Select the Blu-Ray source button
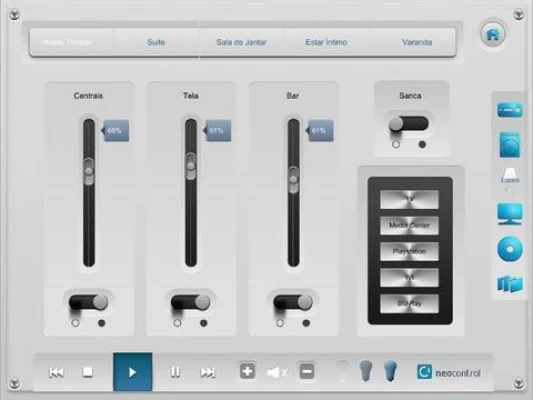Screen dimensions: 533x400 coord(409,303)
